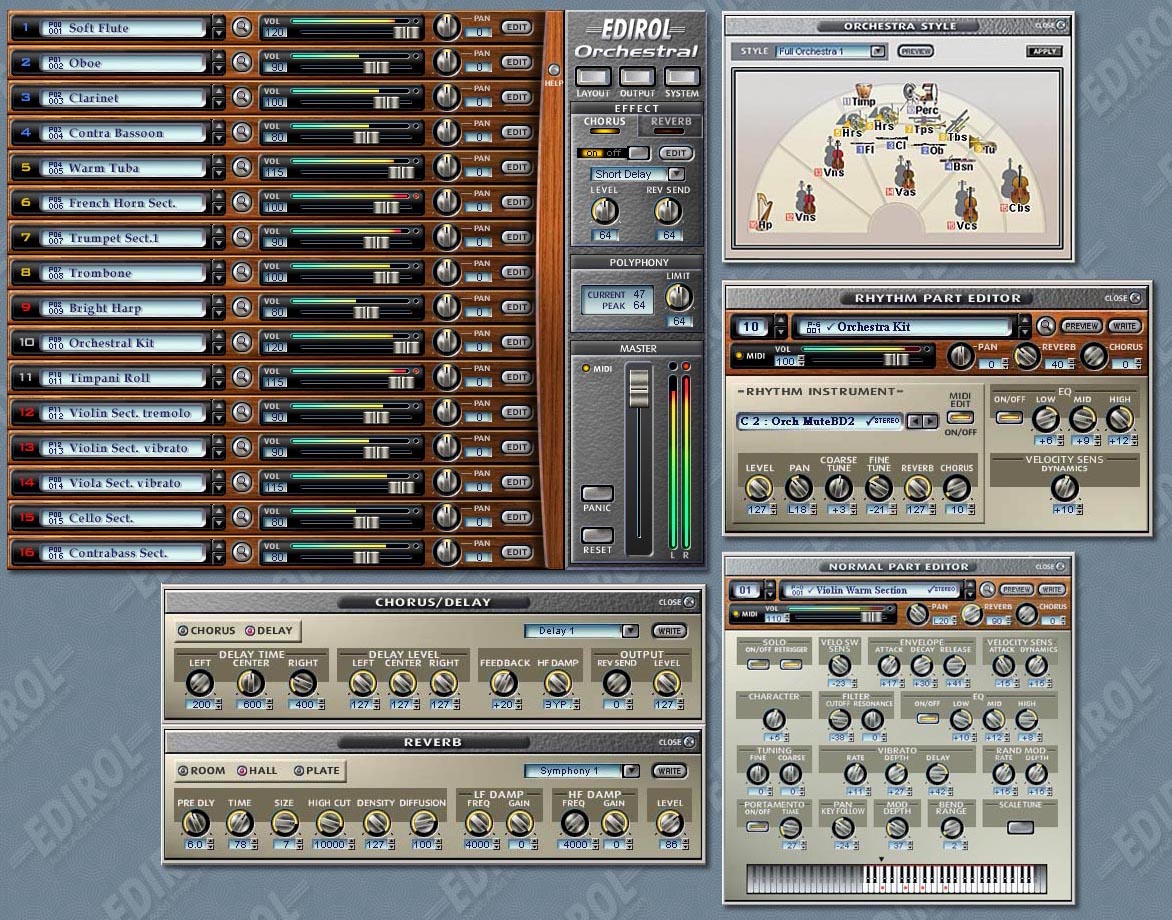The width and height of the screenshot is (1172, 920).
Task: Select Contrabass (Cbs) icon in orchestra layout
Action: pos(1014,187)
